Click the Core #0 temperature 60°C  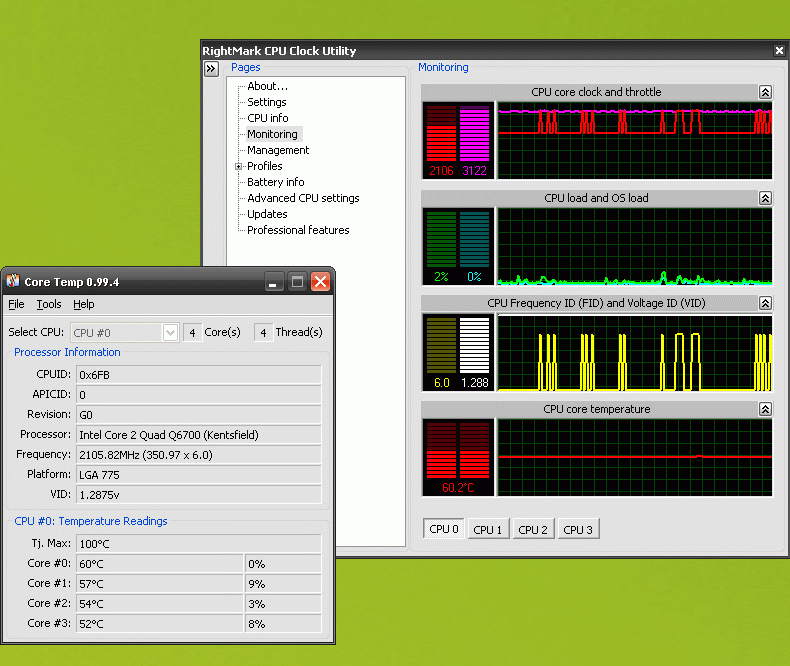(x=160, y=564)
